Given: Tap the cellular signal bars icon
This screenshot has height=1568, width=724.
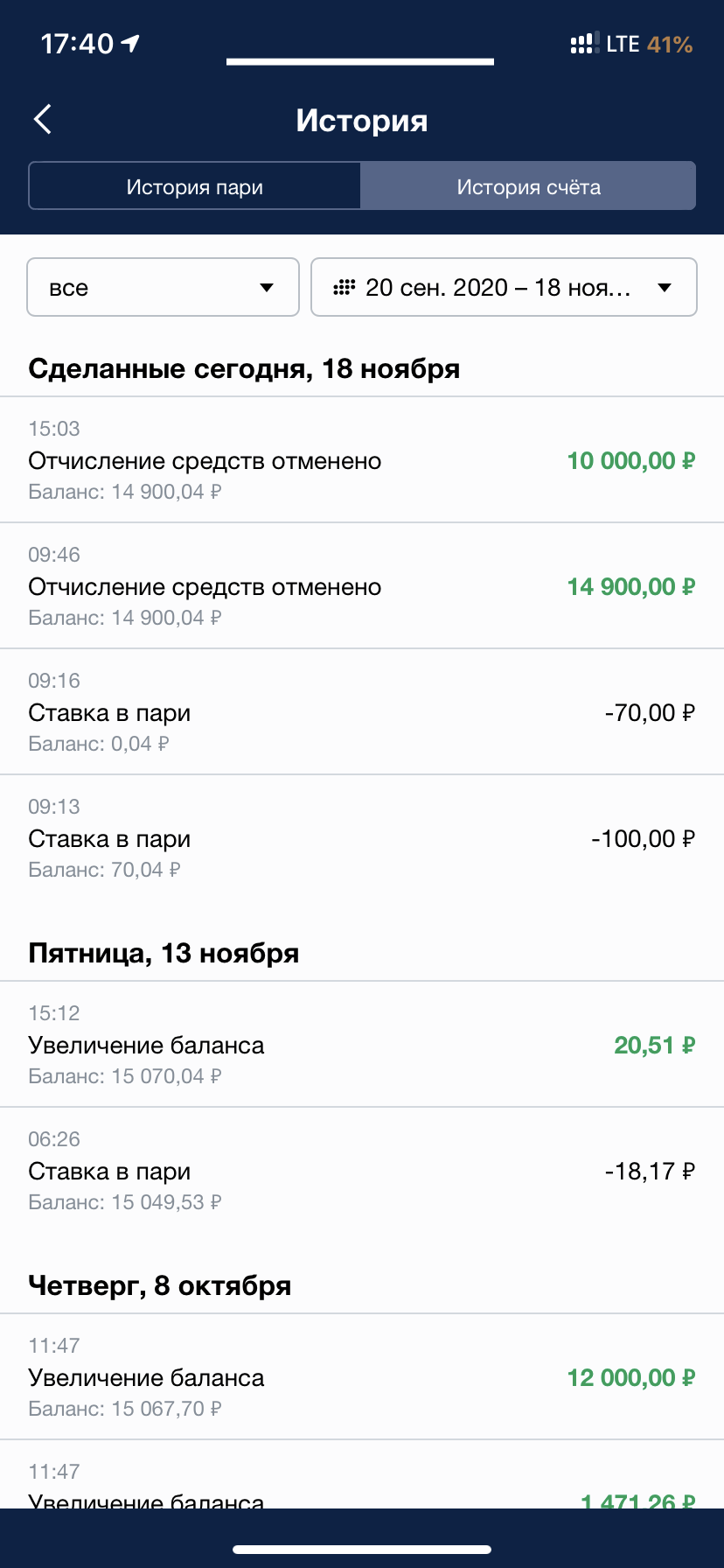Looking at the screenshot, I should click(x=583, y=43).
